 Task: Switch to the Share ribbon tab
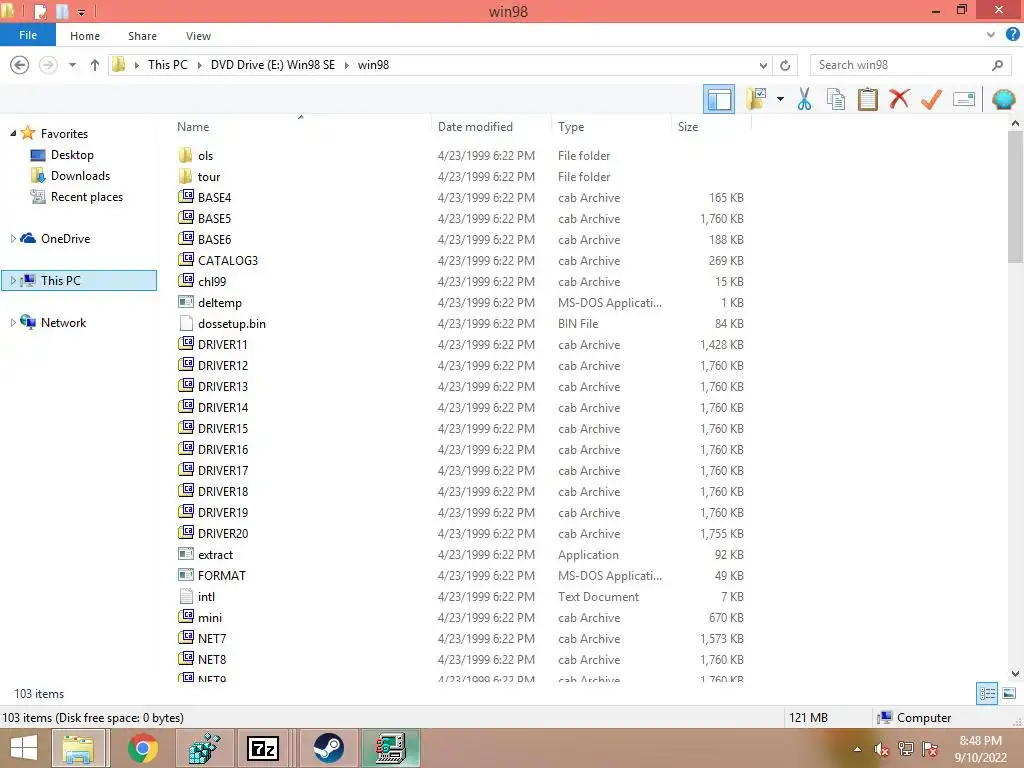pyautogui.click(x=142, y=36)
